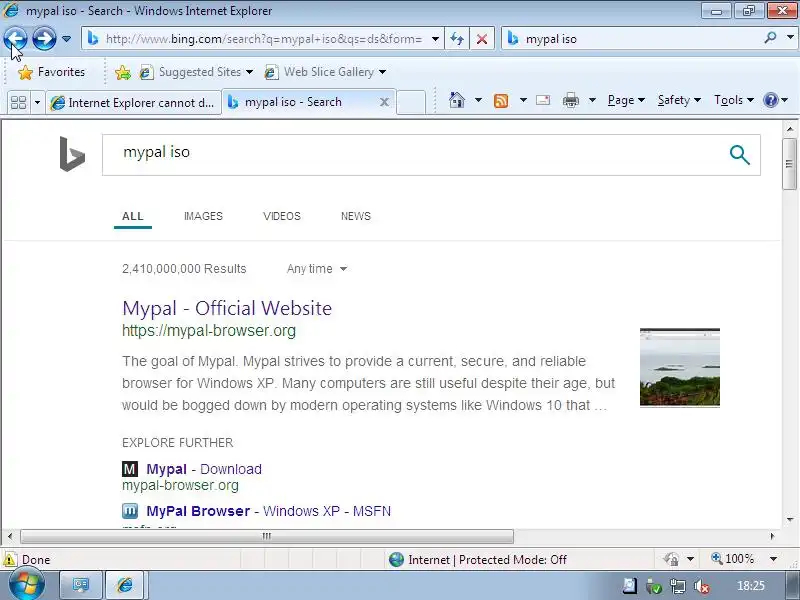
Task: Open the Tools menu
Action: (734, 100)
